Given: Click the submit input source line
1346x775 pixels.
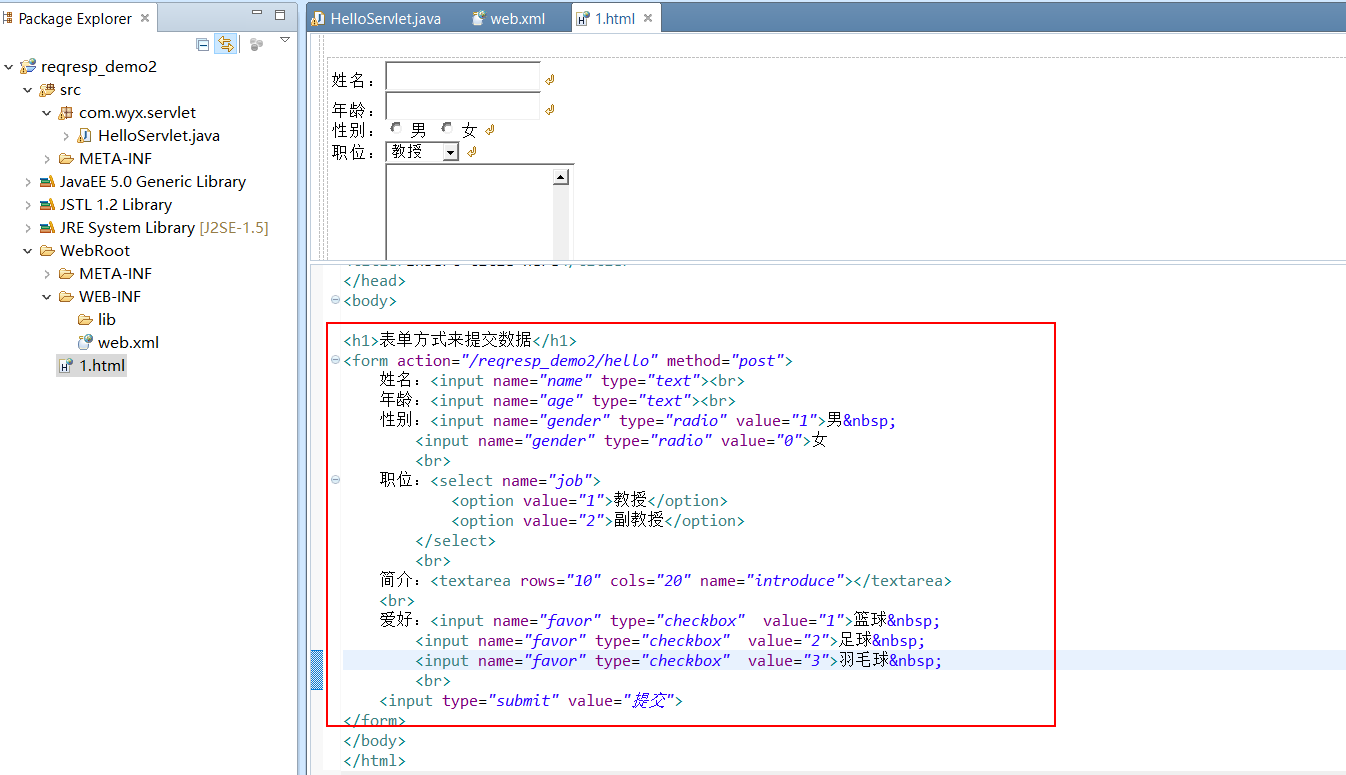Looking at the screenshot, I should click(530, 700).
